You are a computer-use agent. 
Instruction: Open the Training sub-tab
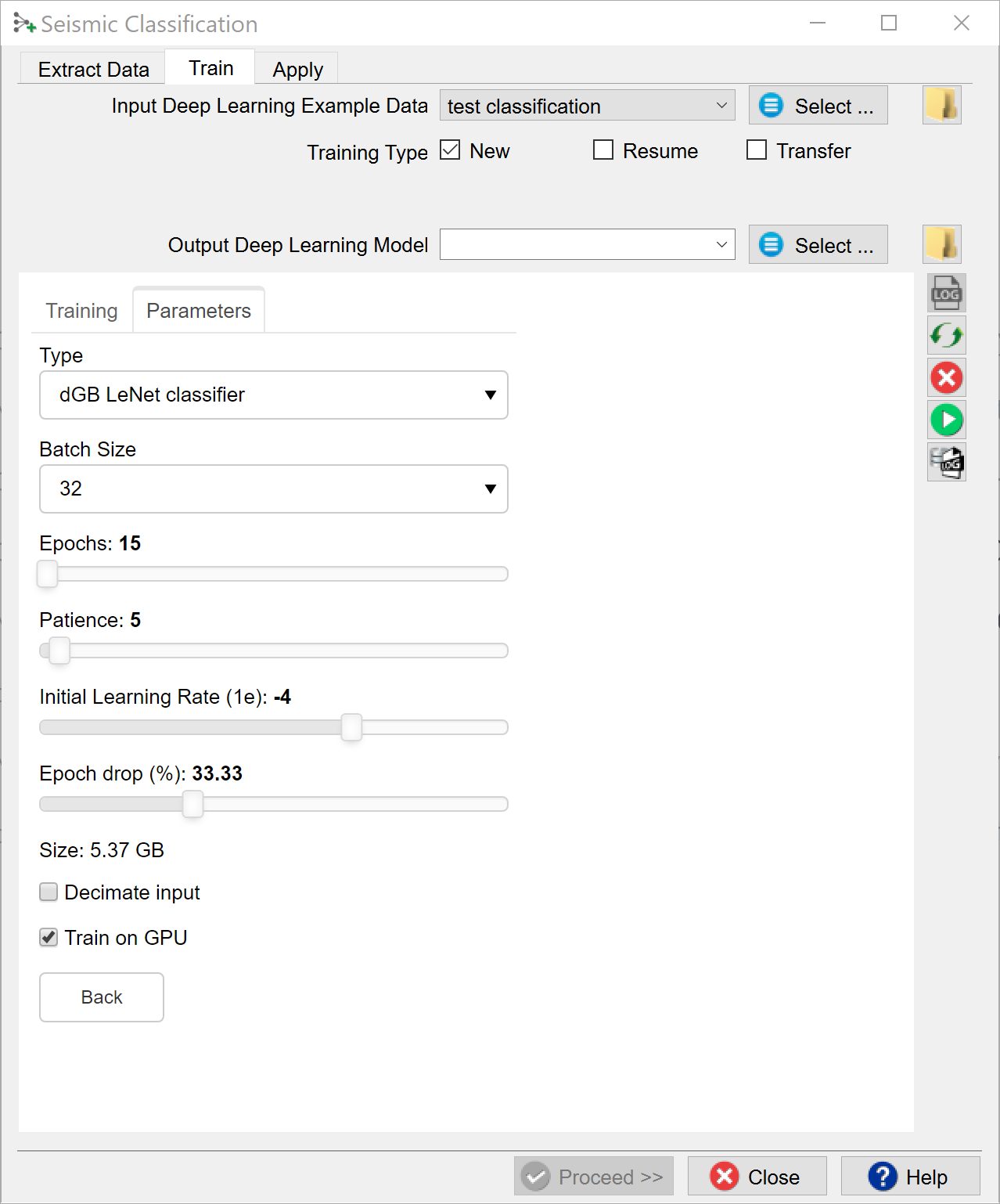click(x=81, y=311)
